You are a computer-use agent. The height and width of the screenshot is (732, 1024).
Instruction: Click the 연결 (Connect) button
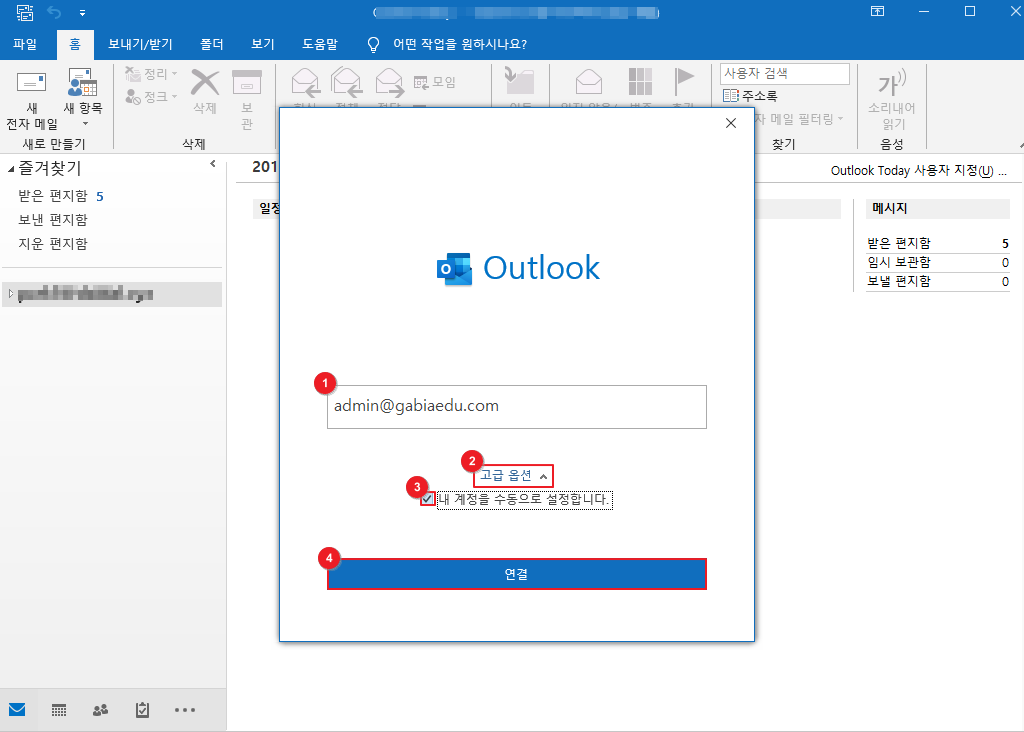tap(517, 574)
